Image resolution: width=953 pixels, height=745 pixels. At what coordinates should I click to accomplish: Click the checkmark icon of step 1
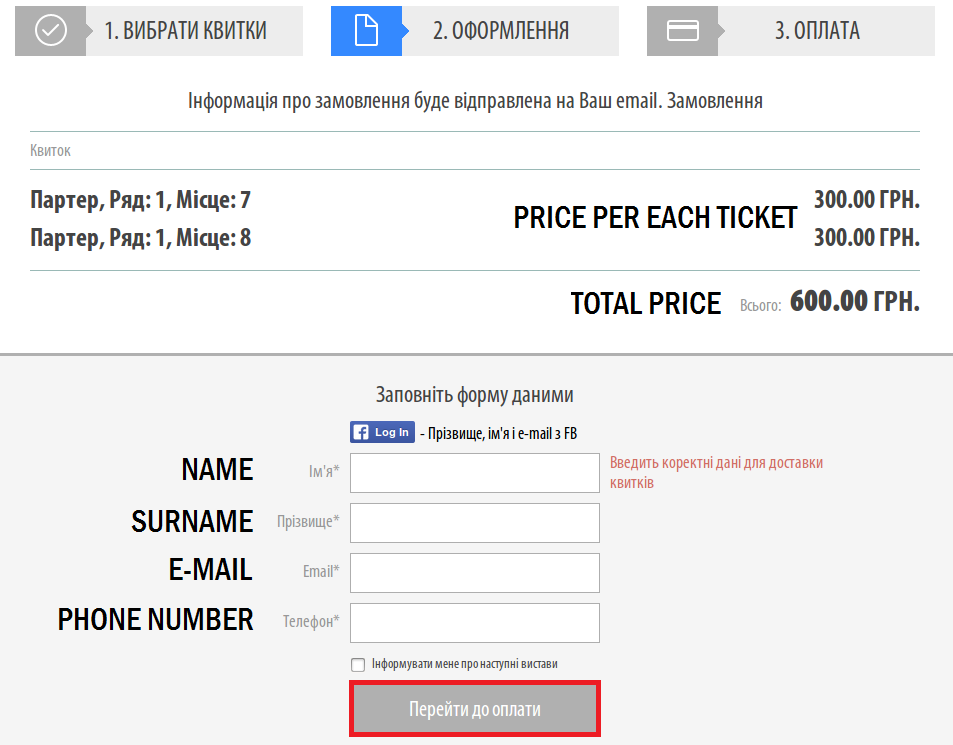click(50, 30)
